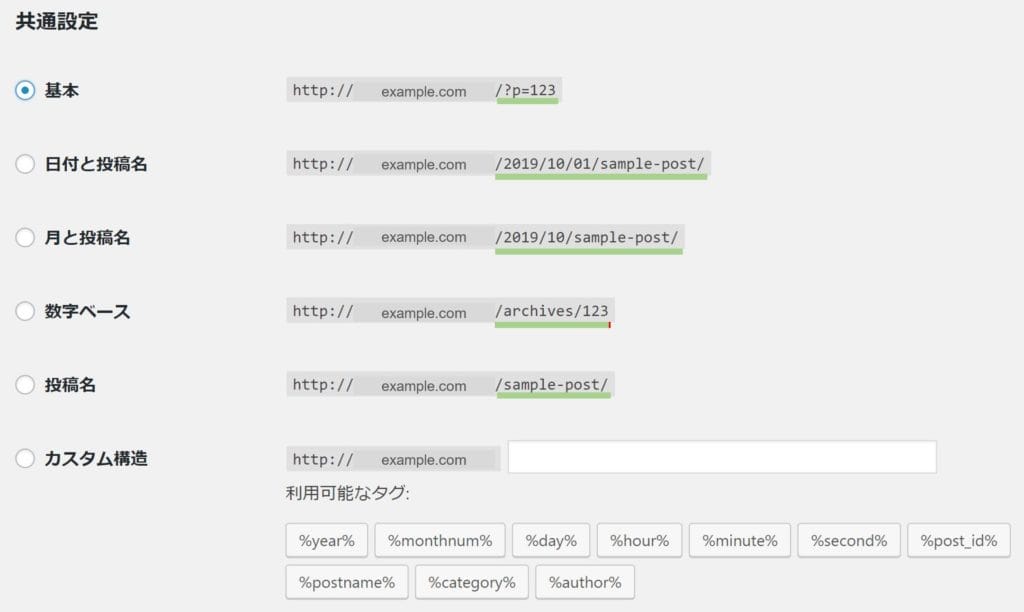Click the /?p=123 sample URL code

(x=526, y=91)
